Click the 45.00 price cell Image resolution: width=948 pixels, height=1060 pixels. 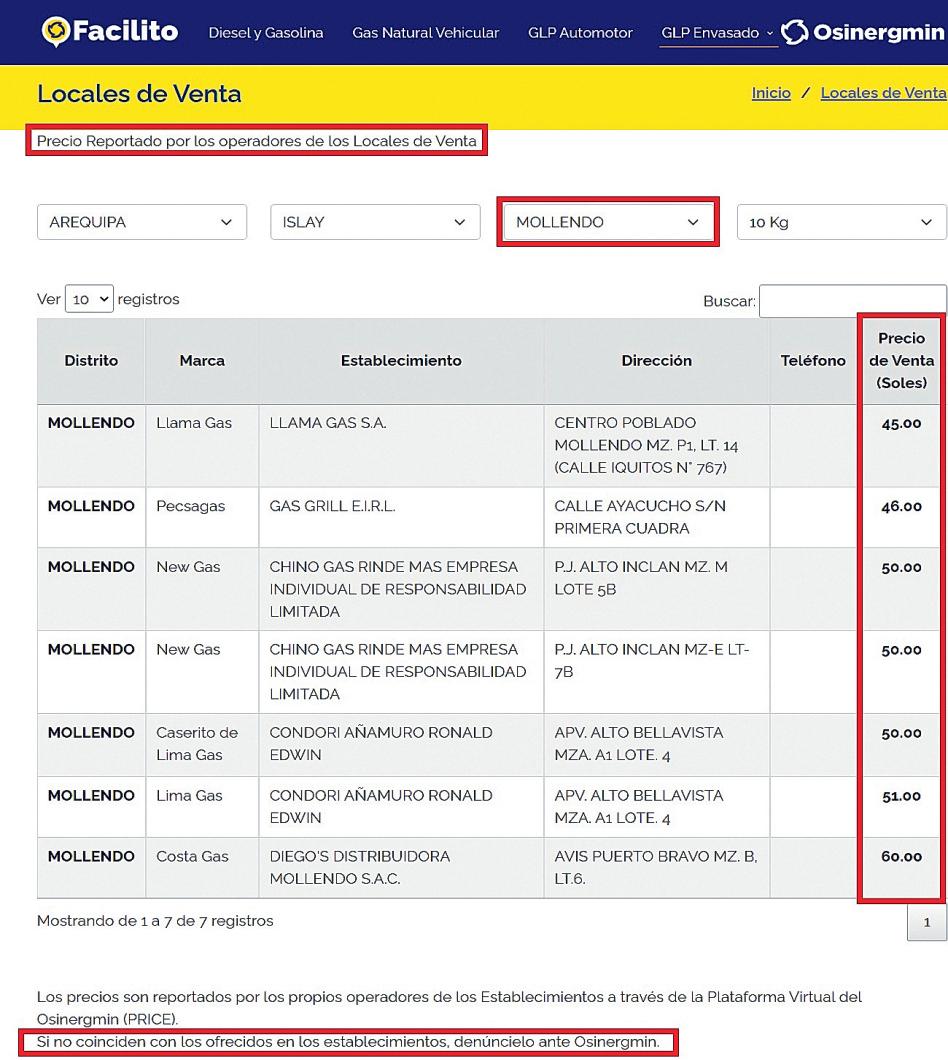point(901,445)
